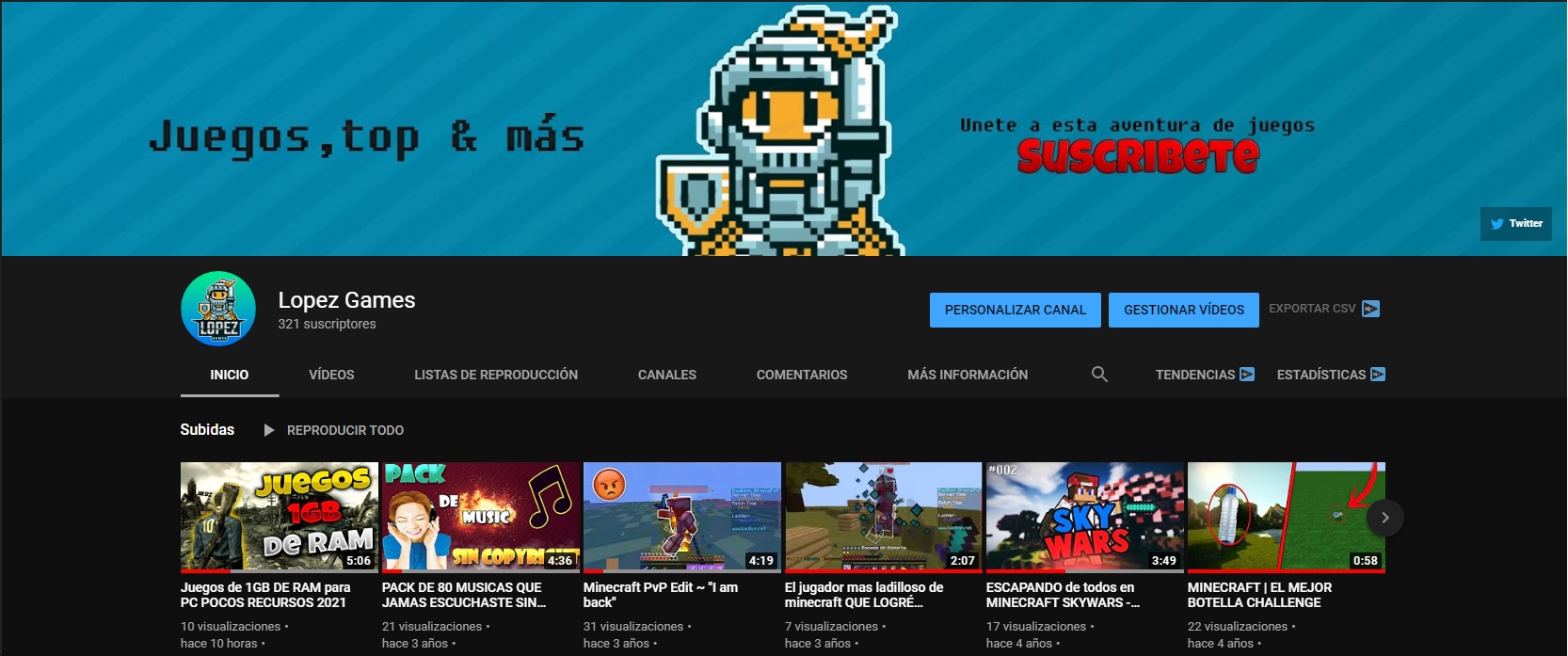This screenshot has height=656, width=1568.
Task: Click 'hace 3 años' under the Minecraft PvP Edit video
Action: coord(616,644)
